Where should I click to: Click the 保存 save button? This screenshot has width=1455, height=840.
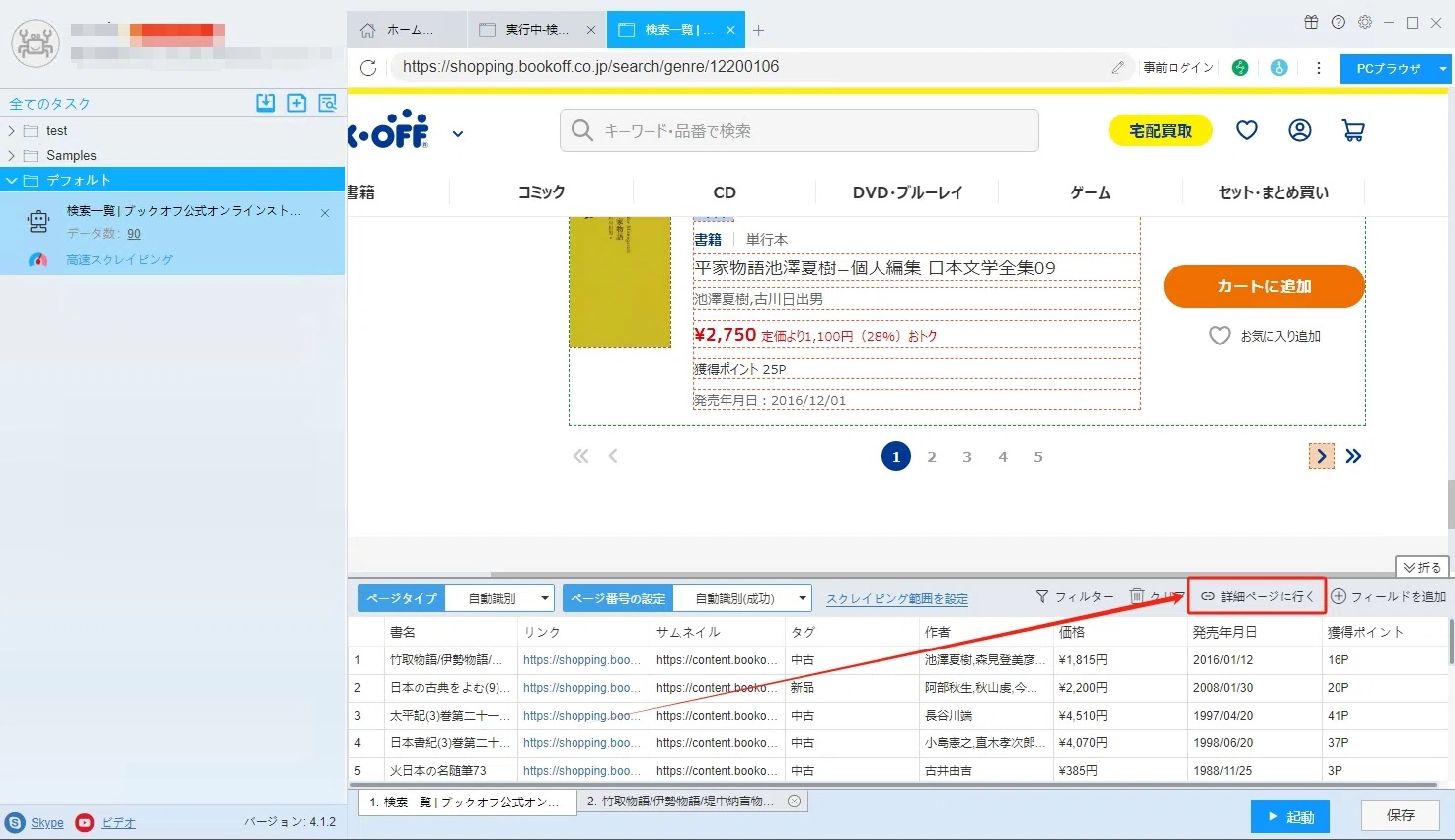tap(1401, 815)
